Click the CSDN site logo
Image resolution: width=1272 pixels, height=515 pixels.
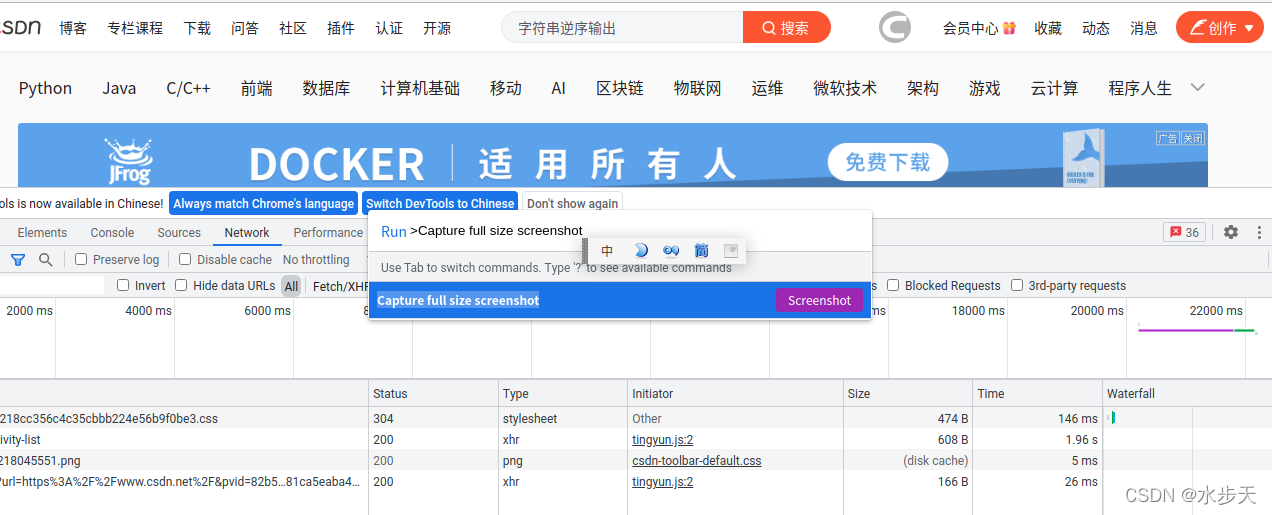(x=20, y=27)
